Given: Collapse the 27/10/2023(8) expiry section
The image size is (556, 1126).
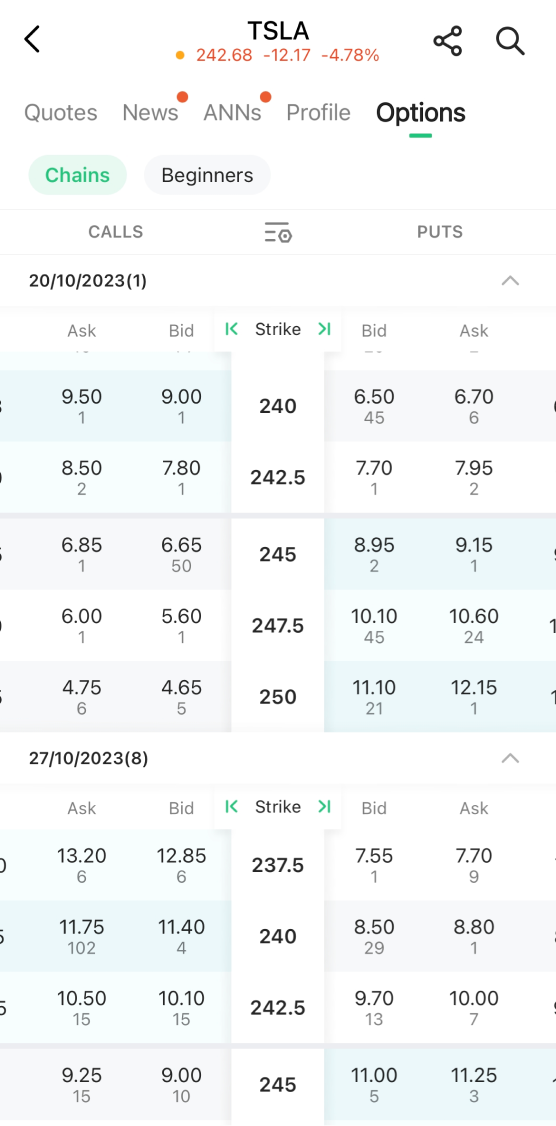Looking at the screenshot, I should [x=510, y=758].
